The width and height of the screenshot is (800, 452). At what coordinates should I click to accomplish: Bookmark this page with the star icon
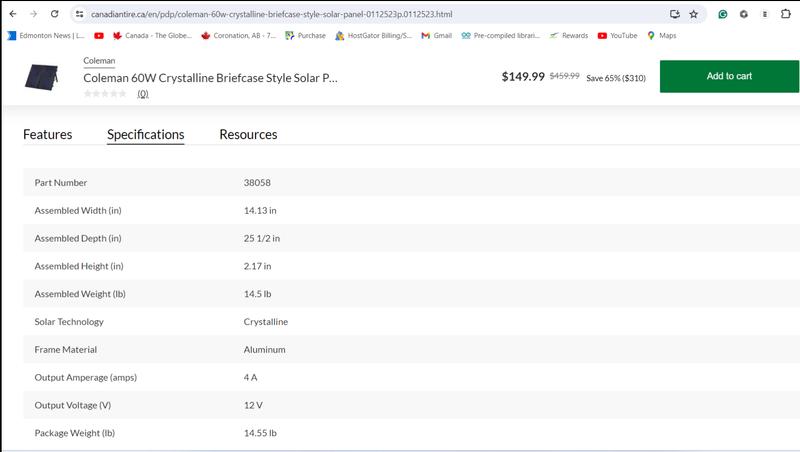pyautogui.click(x=693, y=14)
